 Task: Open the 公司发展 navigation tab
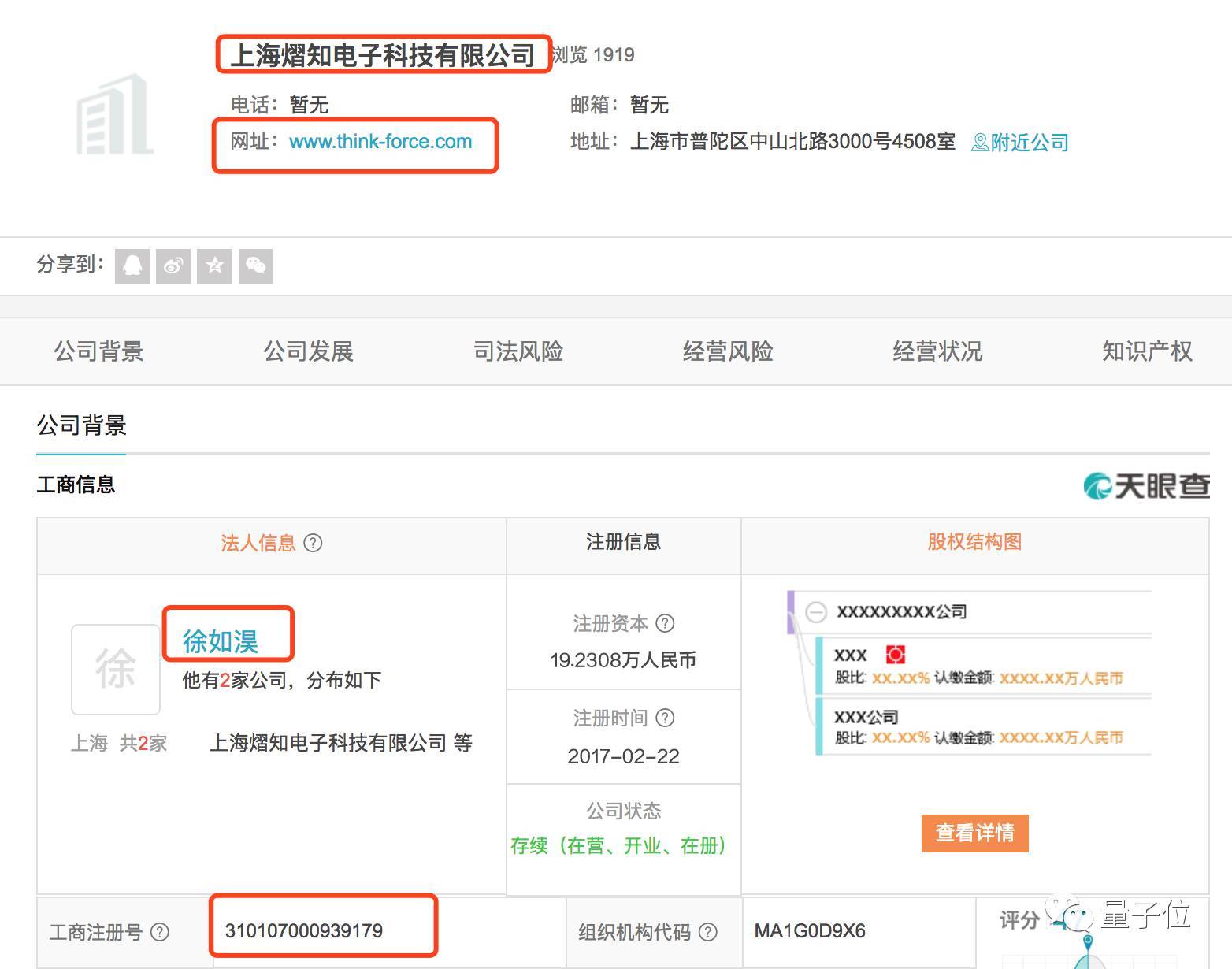tap(308, 351)
